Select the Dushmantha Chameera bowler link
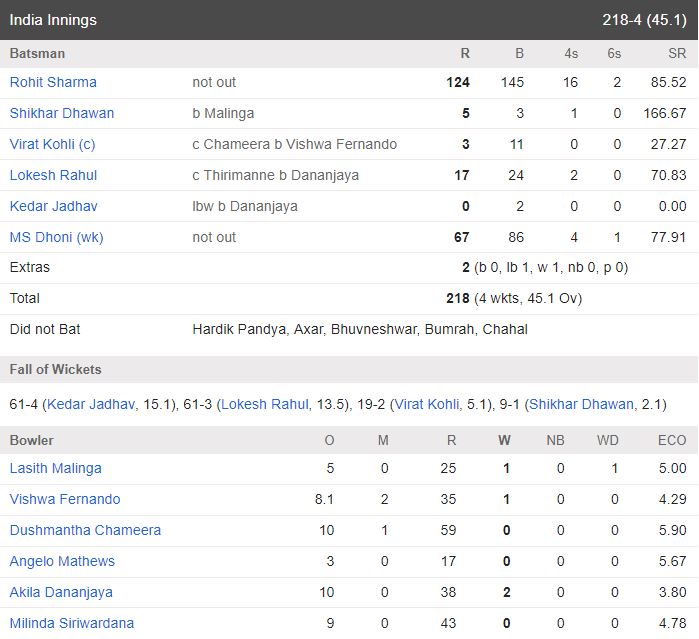699x639 pixels. click(85, 531)
